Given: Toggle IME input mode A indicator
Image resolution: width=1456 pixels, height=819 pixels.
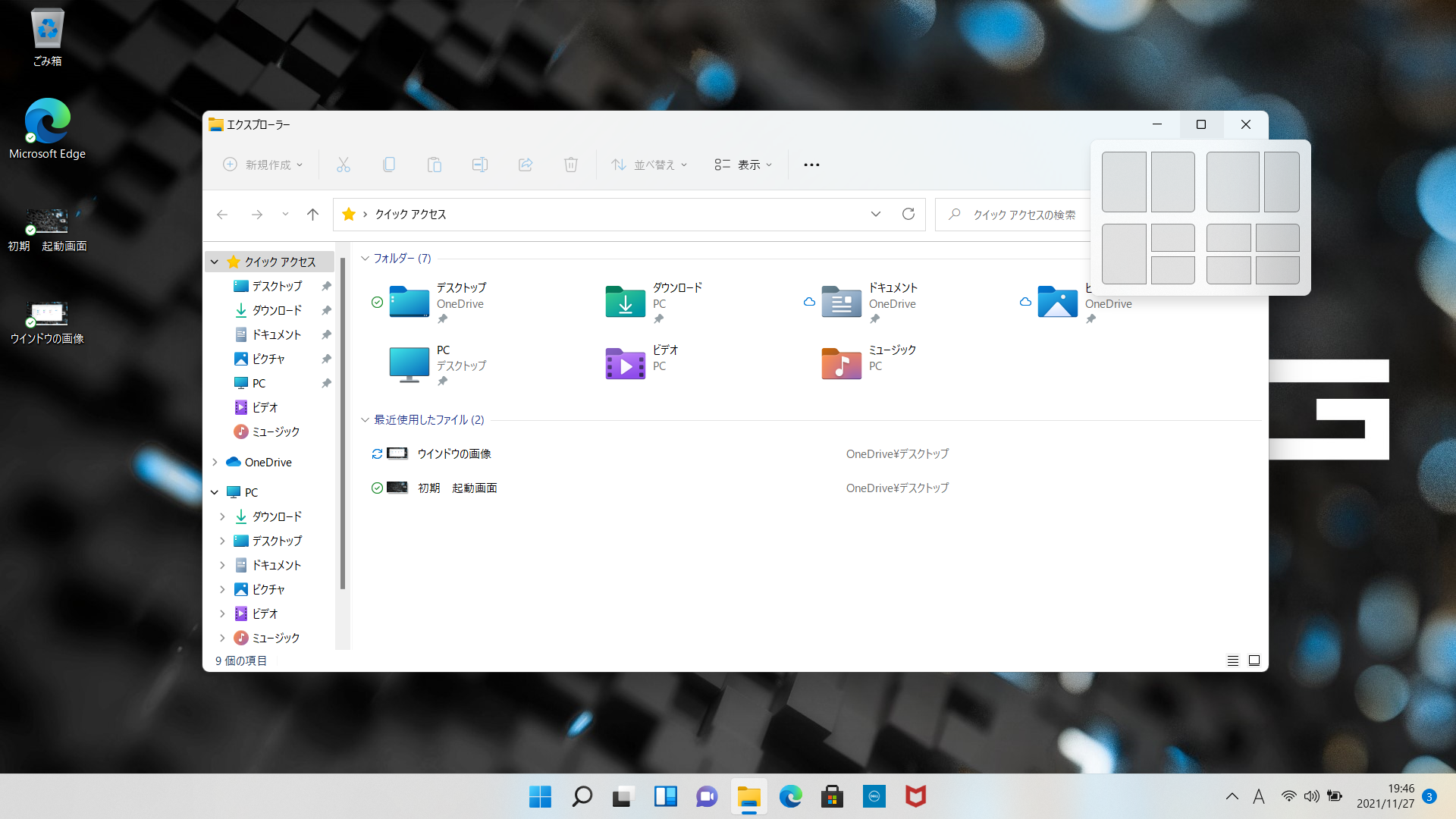Looking at the screenshot, I should tap(1259, 796).
